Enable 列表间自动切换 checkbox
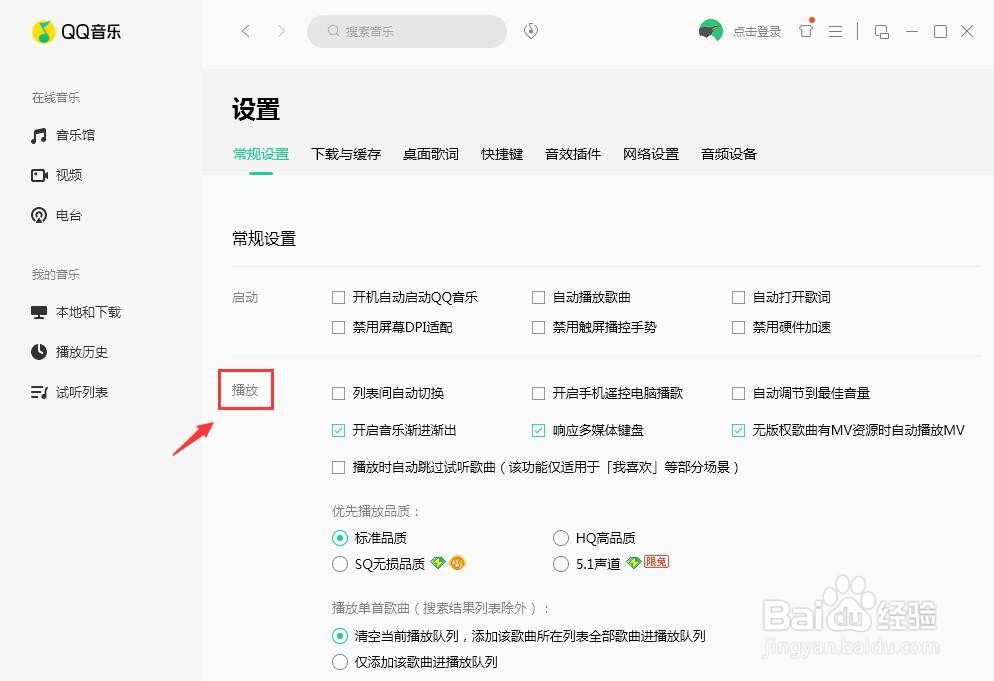Image resolution: width=994 pixels, height=681 pixels. coord(339,393)
